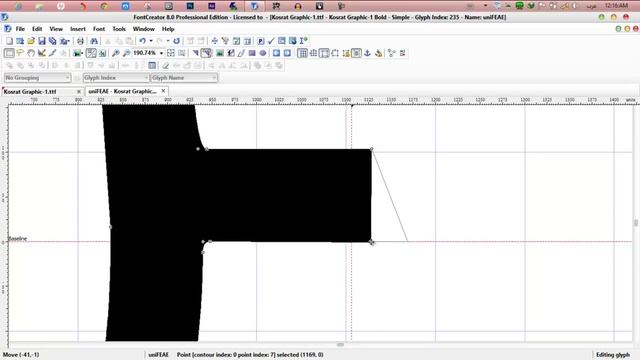Click the Zoom in magnifier icon
Image resolution: width=640 pixels, height=360 pixels.
(116, 53)
